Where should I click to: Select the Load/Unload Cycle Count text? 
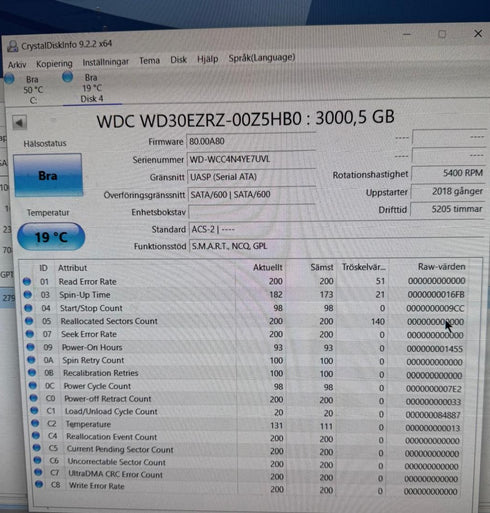pyautogui.click(x=111, y=411)
